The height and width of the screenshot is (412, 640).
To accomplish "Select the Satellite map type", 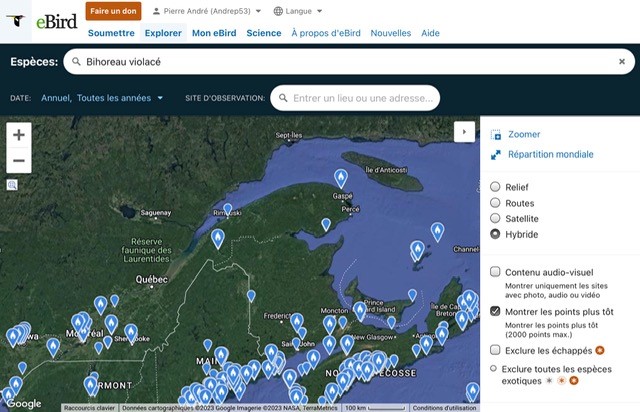I will pos(496,218).
